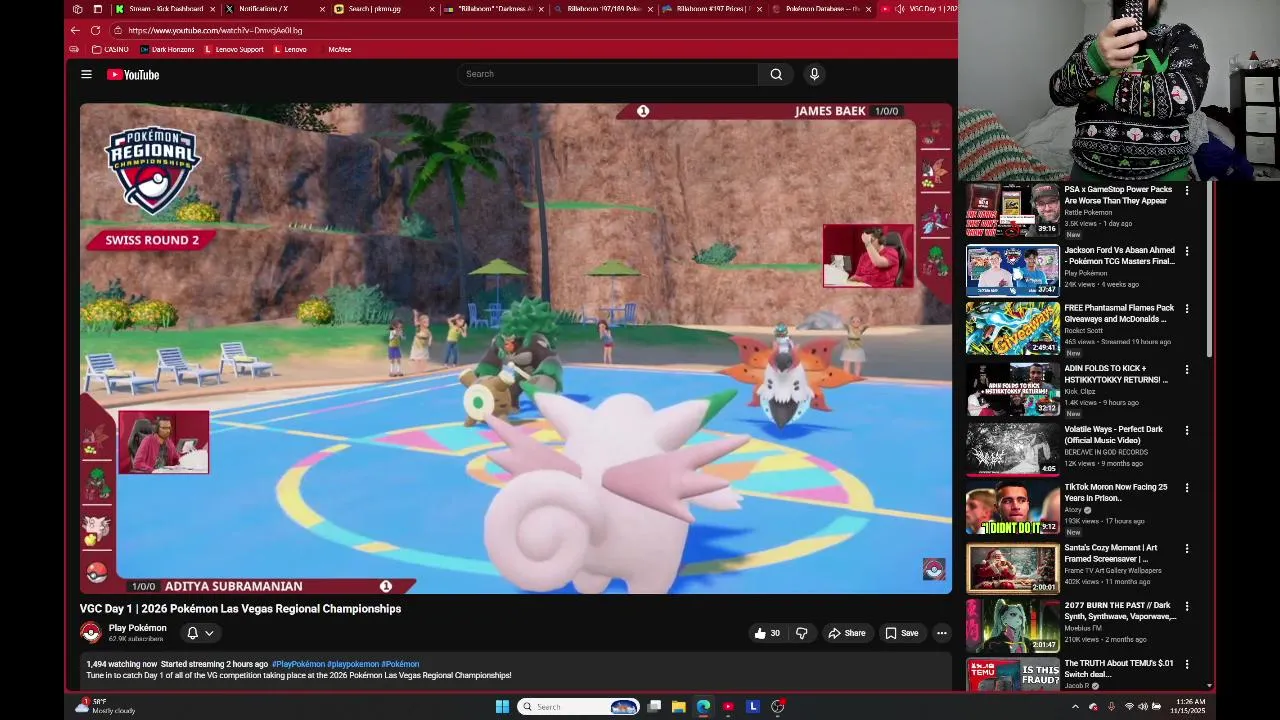1280x720 pixels.
Task: Open options for Volatile Ways video
Action: [x=1187, y=430]
